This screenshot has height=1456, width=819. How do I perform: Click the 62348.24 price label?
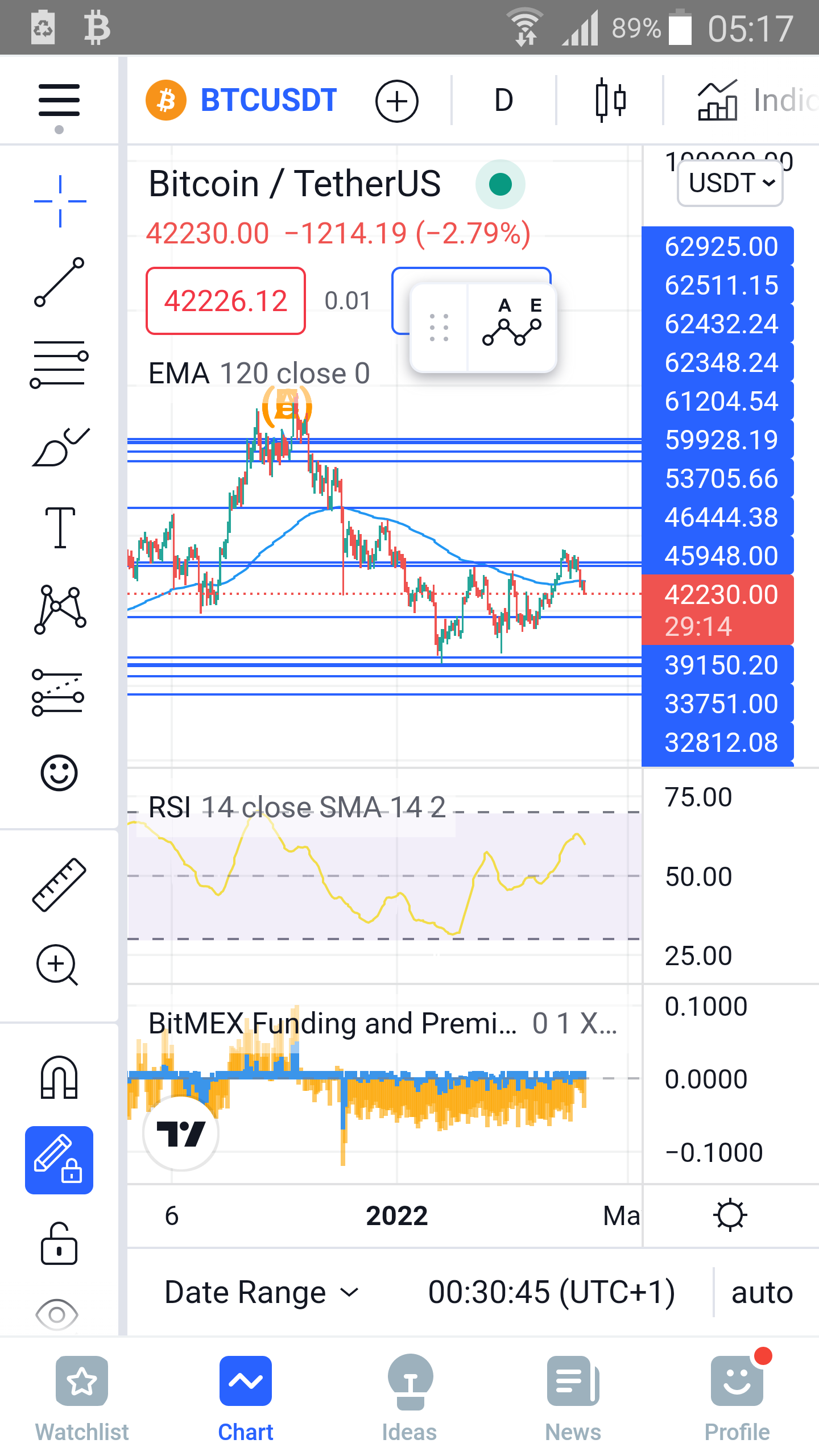[x=718, y=362]
